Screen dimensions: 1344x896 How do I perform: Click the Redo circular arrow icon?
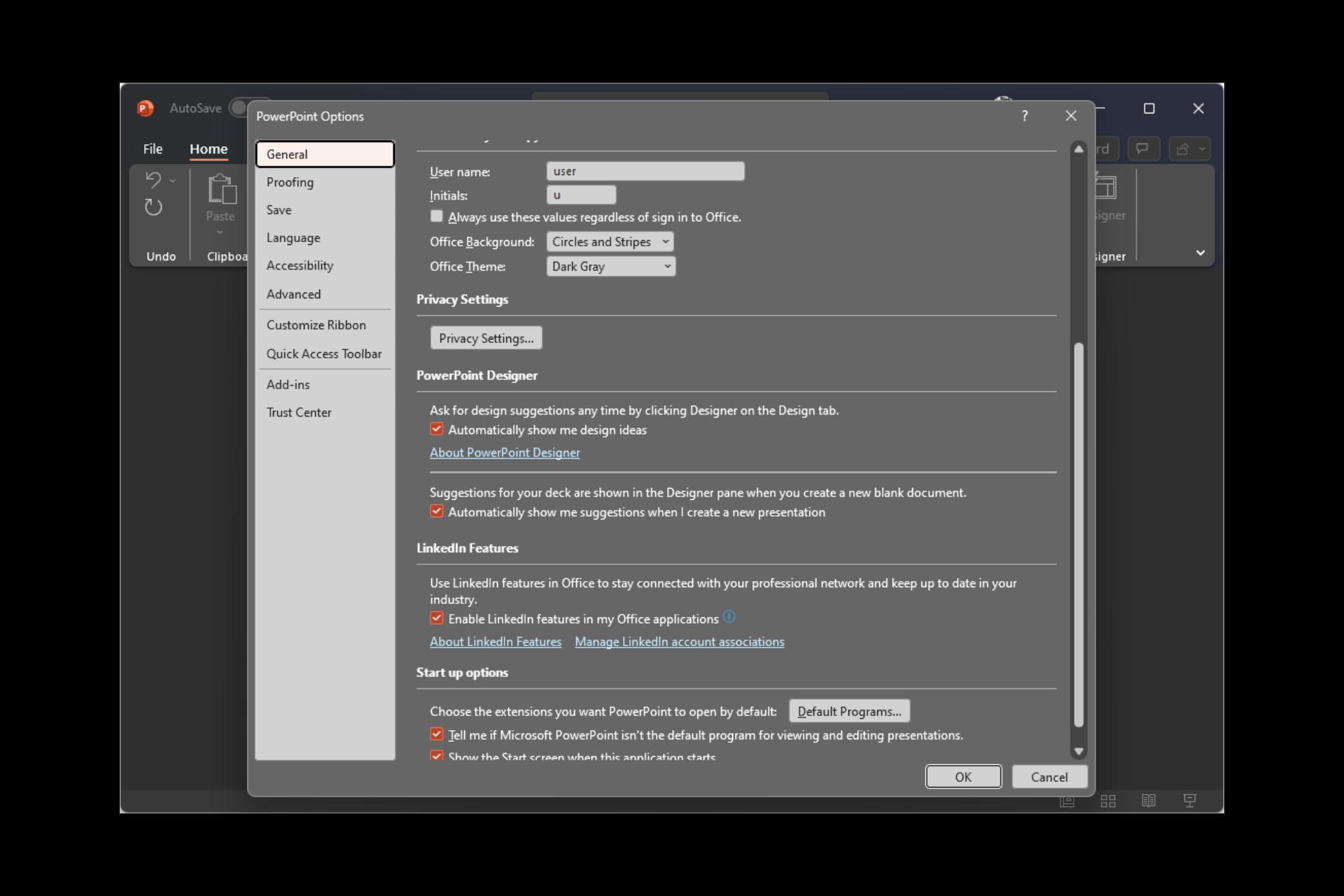pos(153,207)
